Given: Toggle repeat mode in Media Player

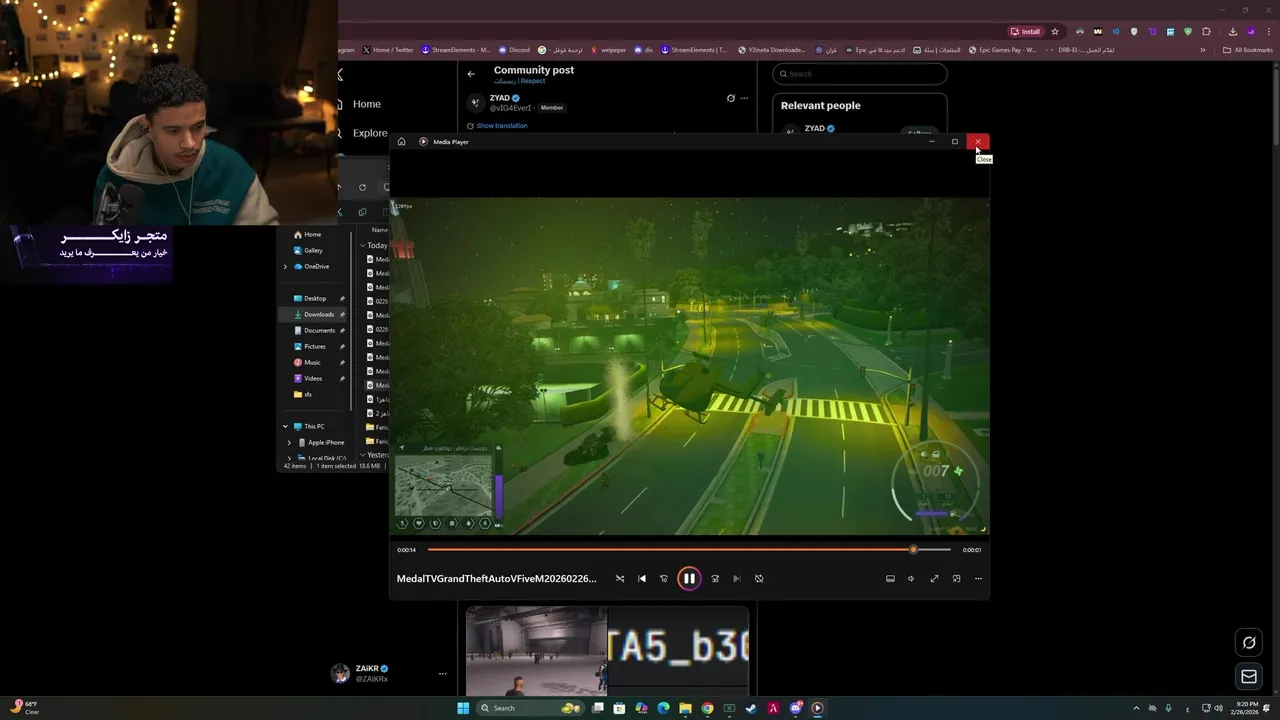Looking at the screenshot, I should point(759,578).
